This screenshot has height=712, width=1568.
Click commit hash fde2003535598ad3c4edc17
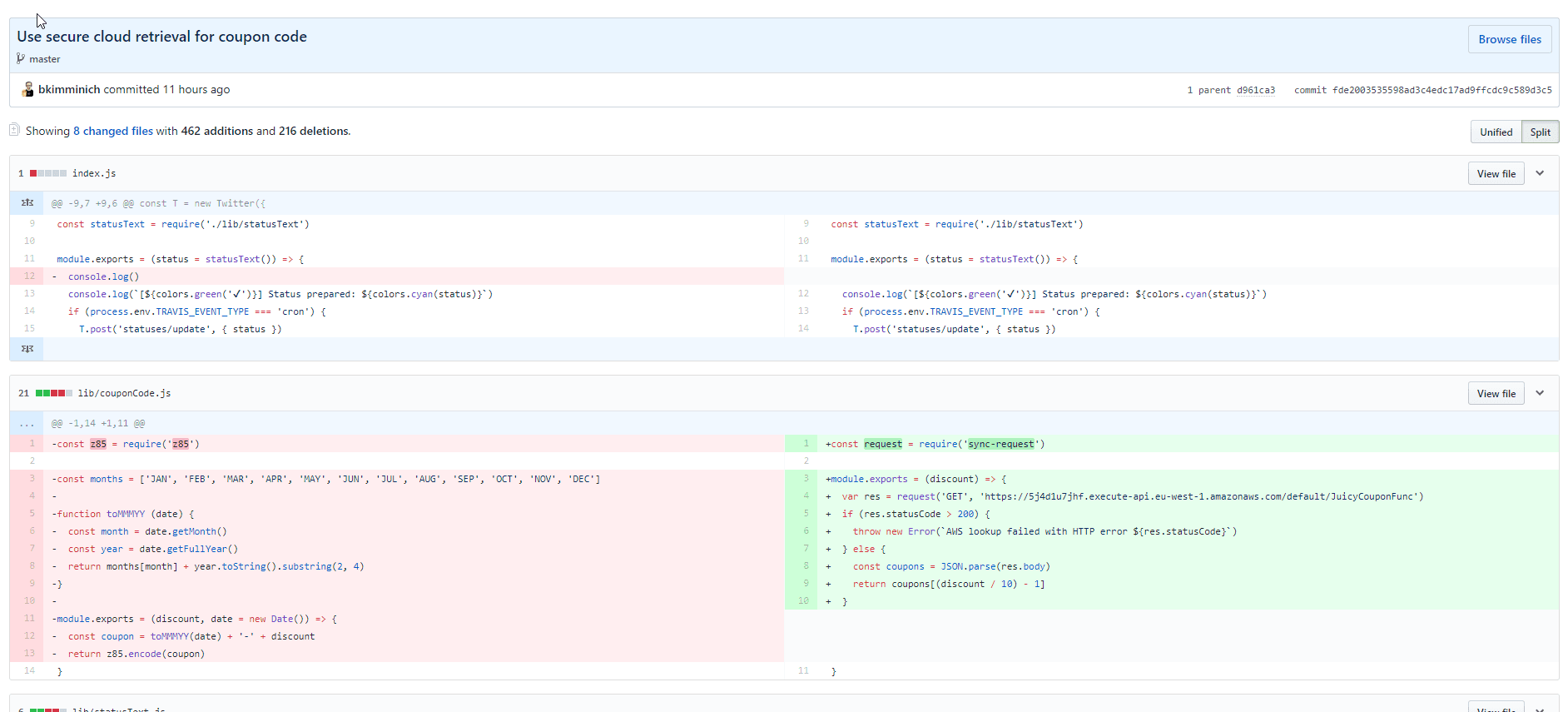[1441, 90]
